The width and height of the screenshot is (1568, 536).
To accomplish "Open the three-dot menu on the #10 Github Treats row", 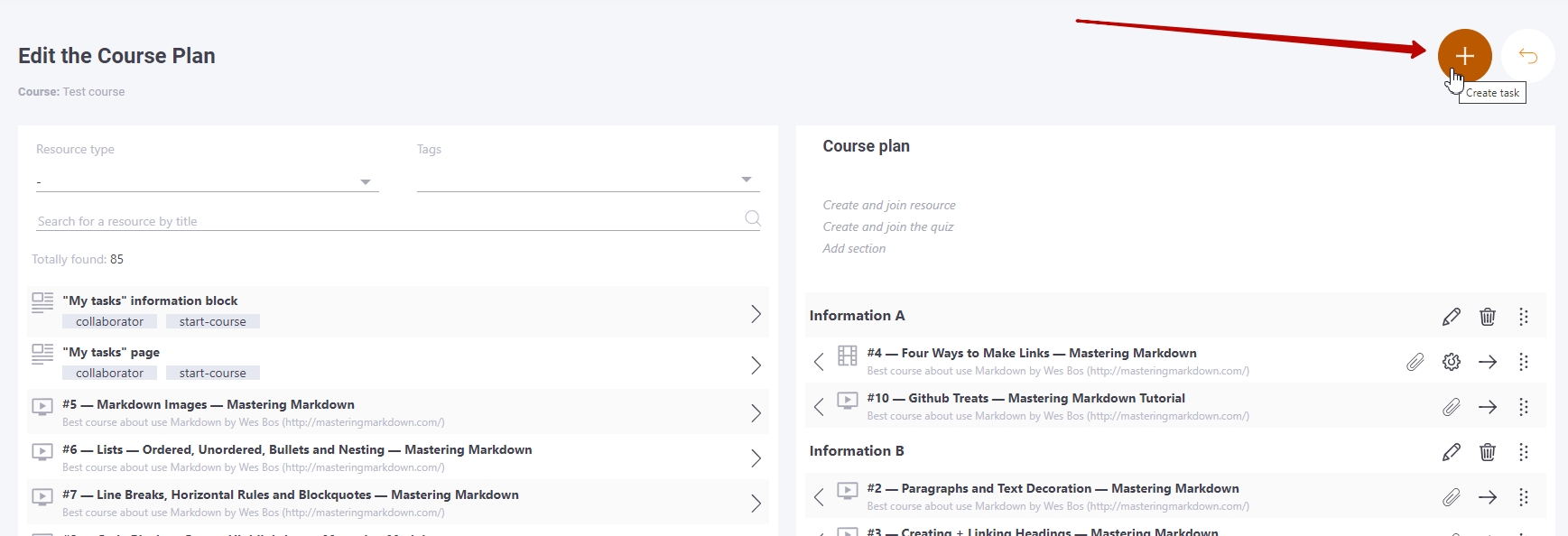I will pyautogui.click(x=1523, y=407).
